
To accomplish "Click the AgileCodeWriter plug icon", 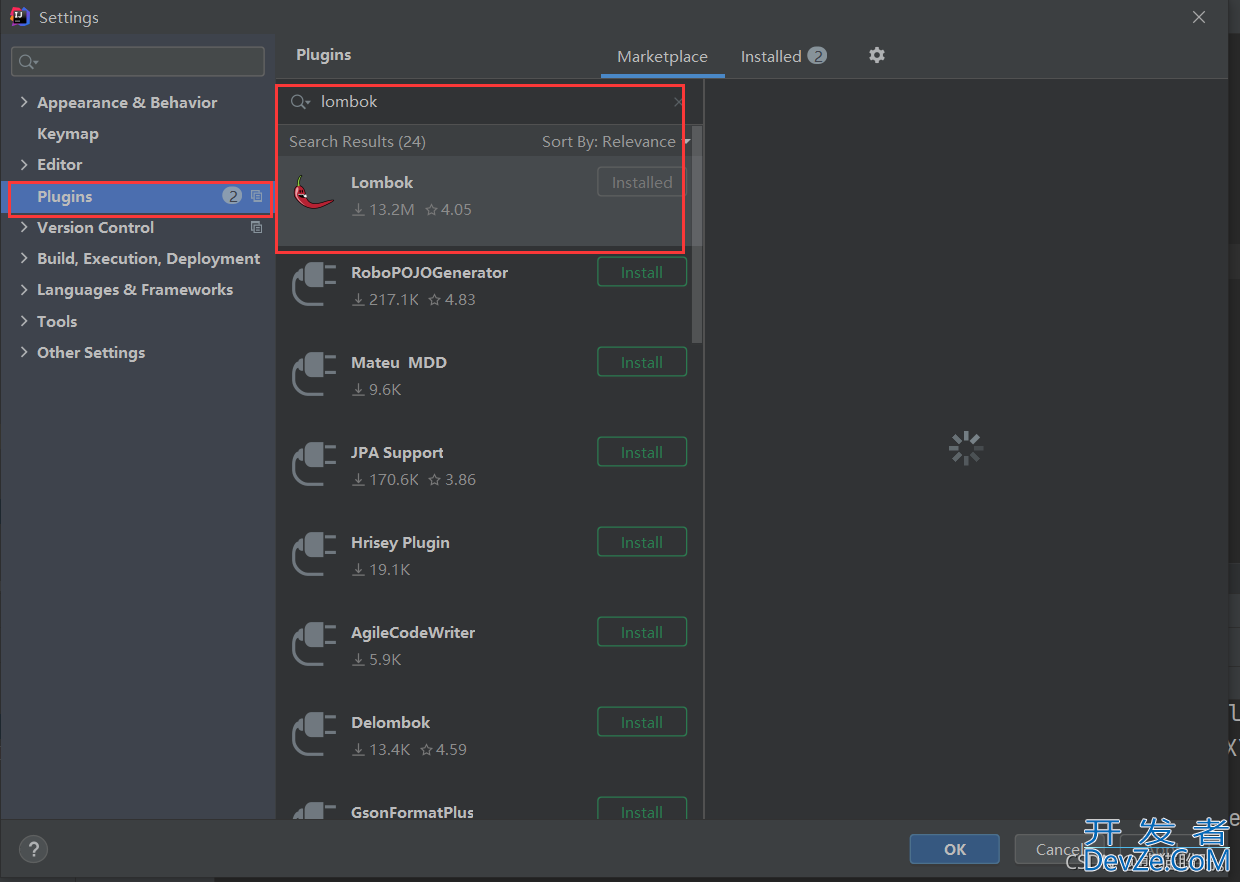I will (313, 644).
